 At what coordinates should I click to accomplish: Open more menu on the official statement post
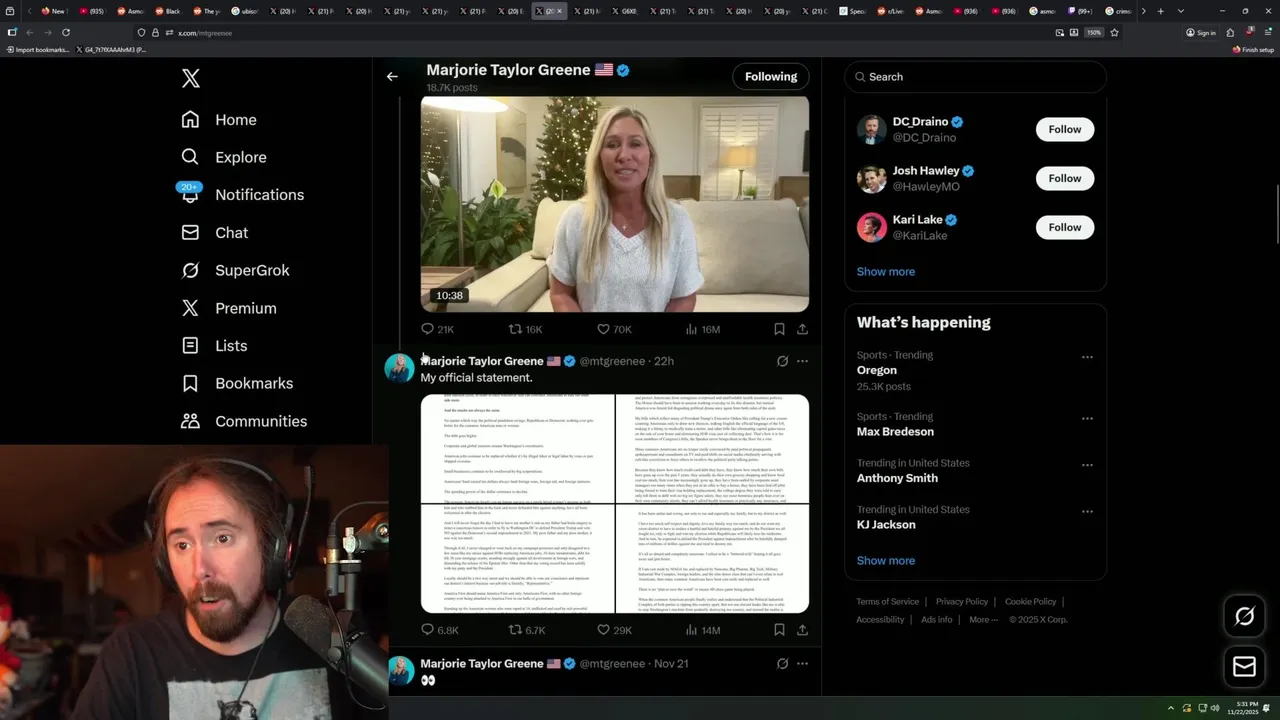coord(802,361)
